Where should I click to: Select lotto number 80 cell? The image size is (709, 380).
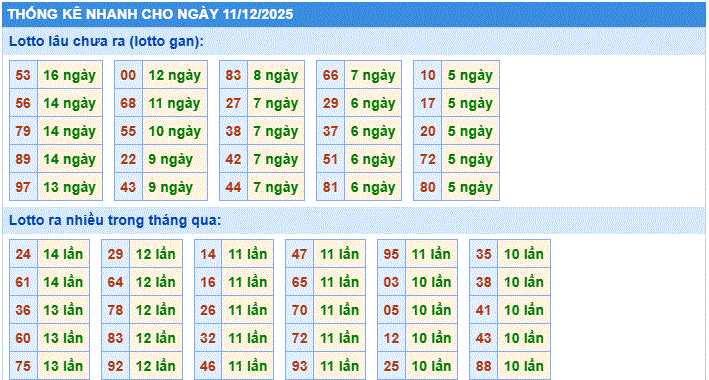click(x=428, y=187)
